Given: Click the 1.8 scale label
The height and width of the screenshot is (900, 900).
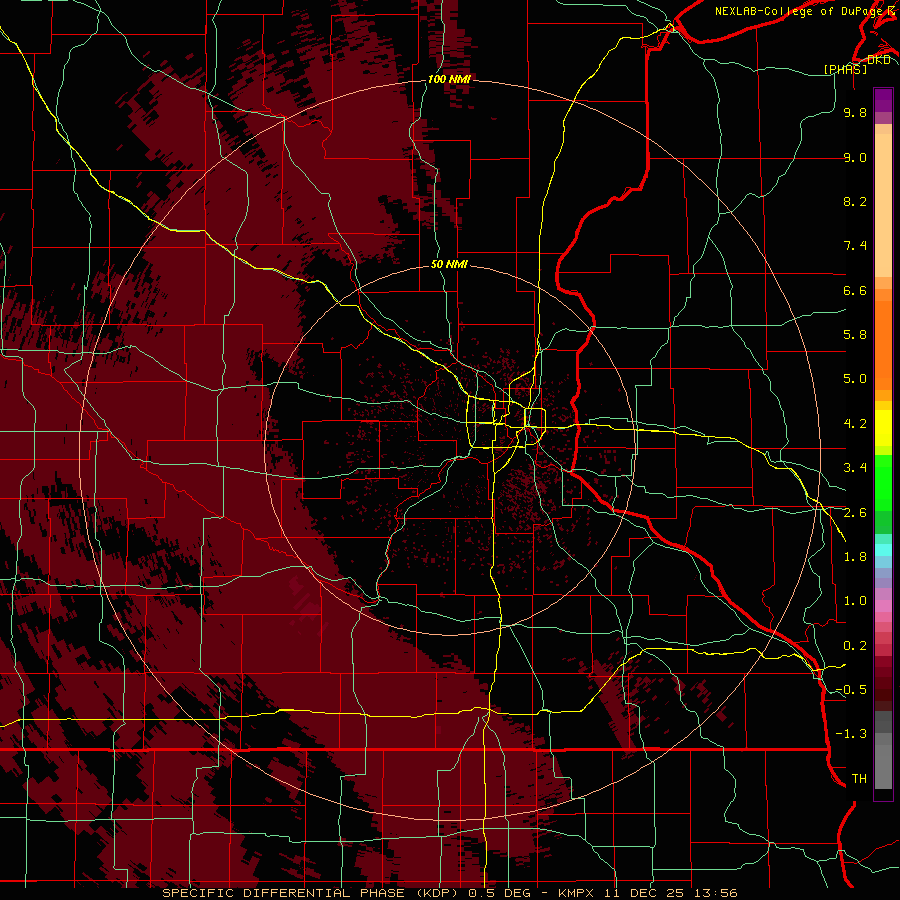Looking at the screenshot, I should [855, 557].
